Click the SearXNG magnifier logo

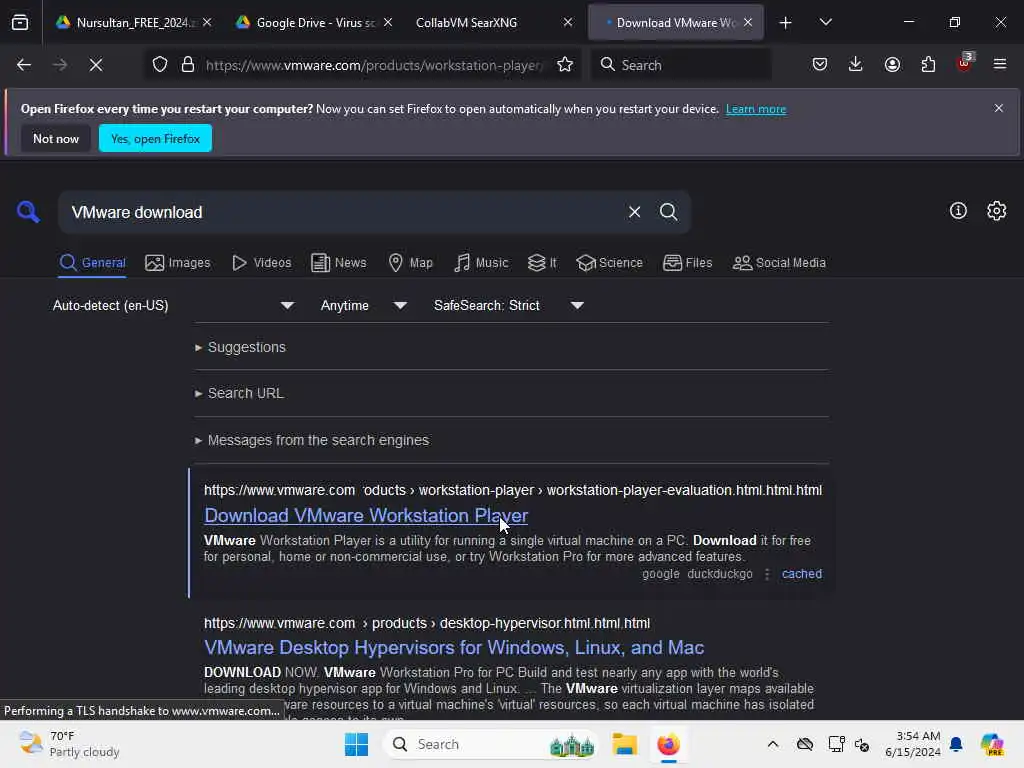28,212
